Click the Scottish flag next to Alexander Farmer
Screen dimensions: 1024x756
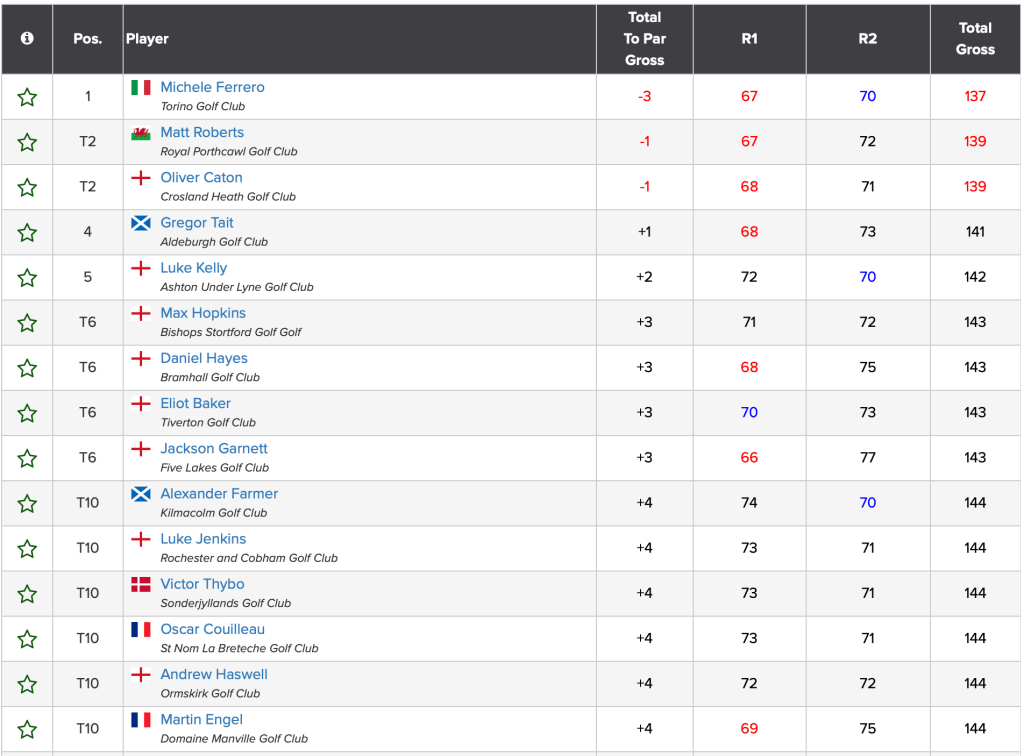click(141, 494)
